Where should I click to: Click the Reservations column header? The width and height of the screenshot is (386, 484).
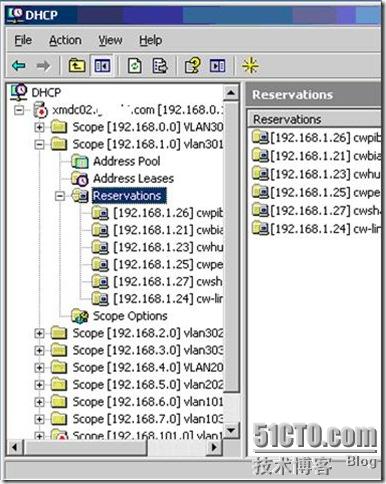(314, 119)
